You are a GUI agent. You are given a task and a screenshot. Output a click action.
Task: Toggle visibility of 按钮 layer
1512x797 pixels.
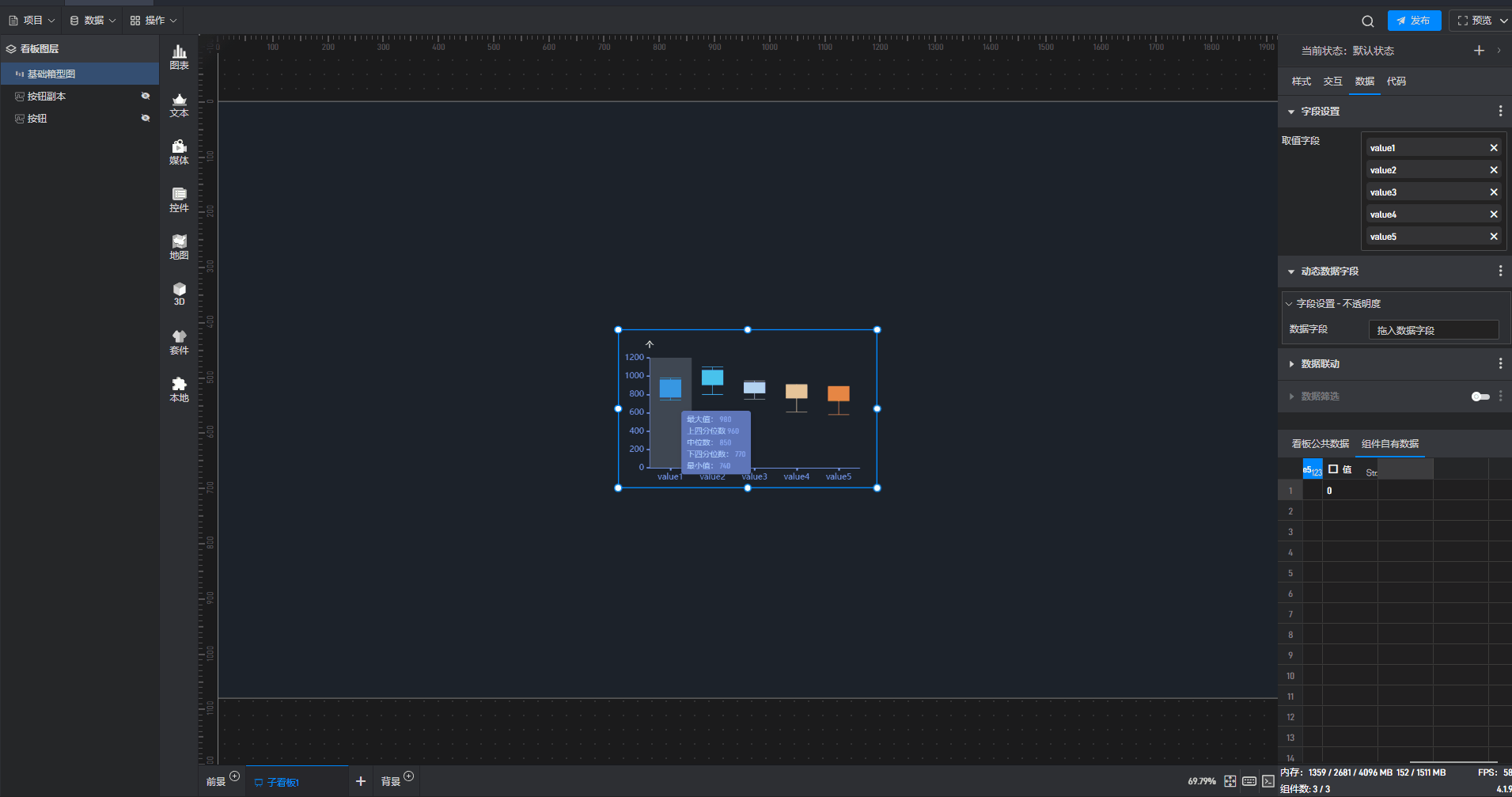[146, 118]
